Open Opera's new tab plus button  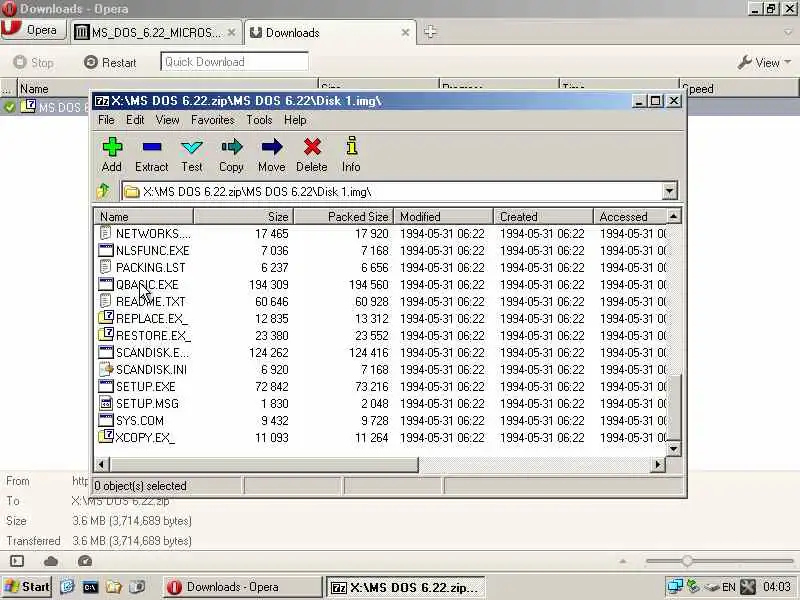pos(430,32)
